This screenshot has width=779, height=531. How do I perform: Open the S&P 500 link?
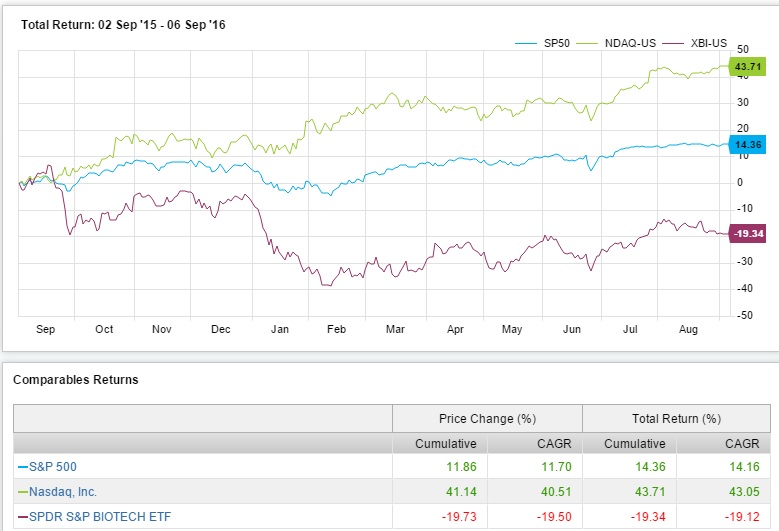click(50, 466)
